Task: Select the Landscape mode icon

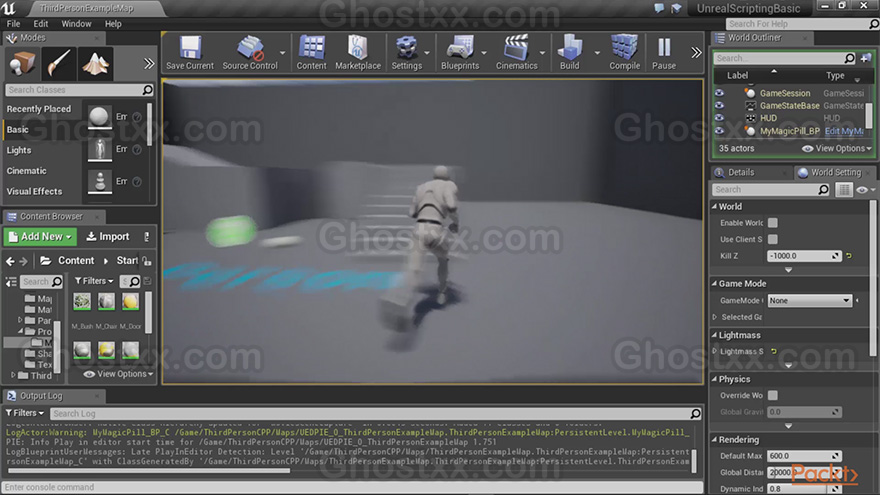Action: pyautogui.click(x=95, y=63)
